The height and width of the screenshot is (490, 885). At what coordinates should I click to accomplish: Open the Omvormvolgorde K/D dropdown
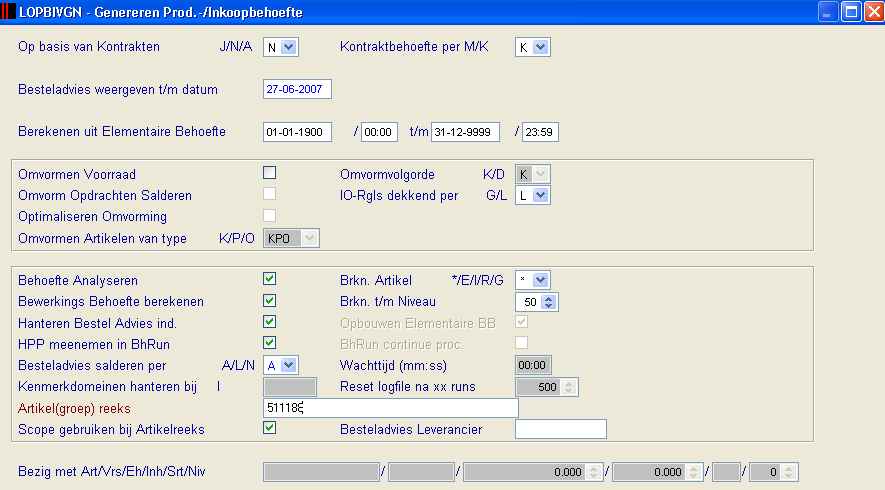540,174
